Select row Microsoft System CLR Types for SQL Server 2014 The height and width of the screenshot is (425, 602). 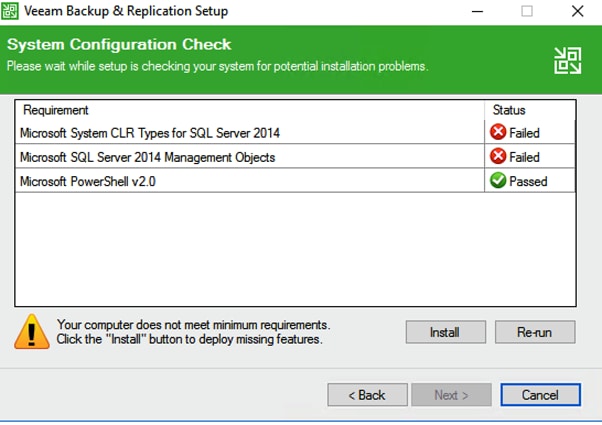[295, 132]
